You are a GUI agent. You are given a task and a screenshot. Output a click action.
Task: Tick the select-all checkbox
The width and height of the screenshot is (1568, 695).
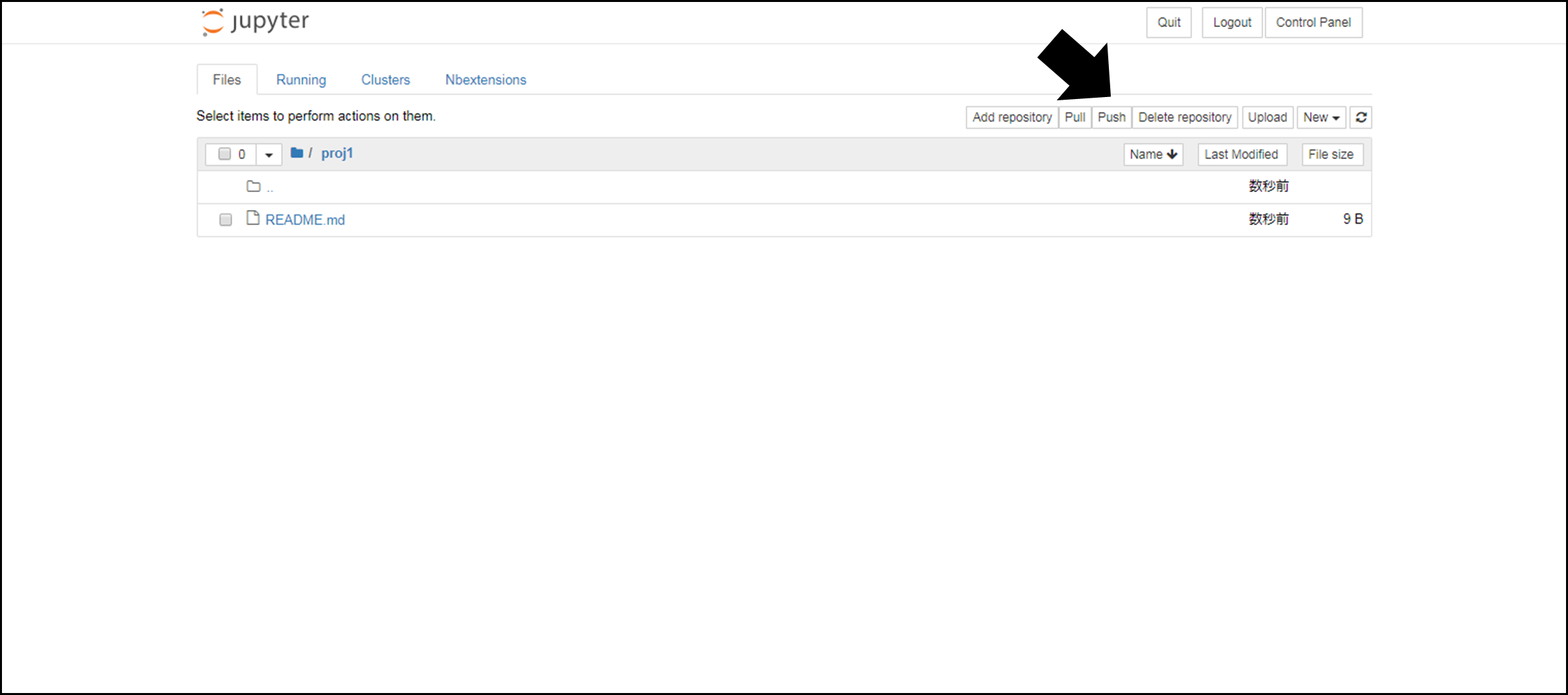(x=224, y=154)
